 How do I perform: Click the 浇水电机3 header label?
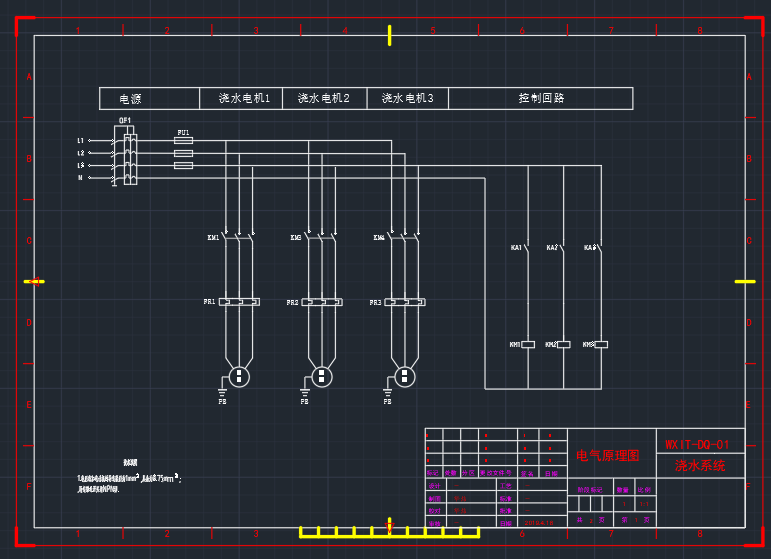407,99
